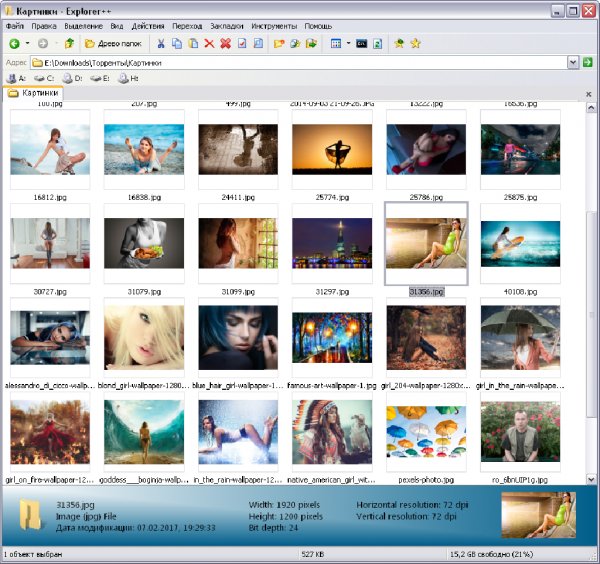Go back with the green Back arrow
This screenshot has width=600, height=564.
pyautogui.click(x=14, y=44)
